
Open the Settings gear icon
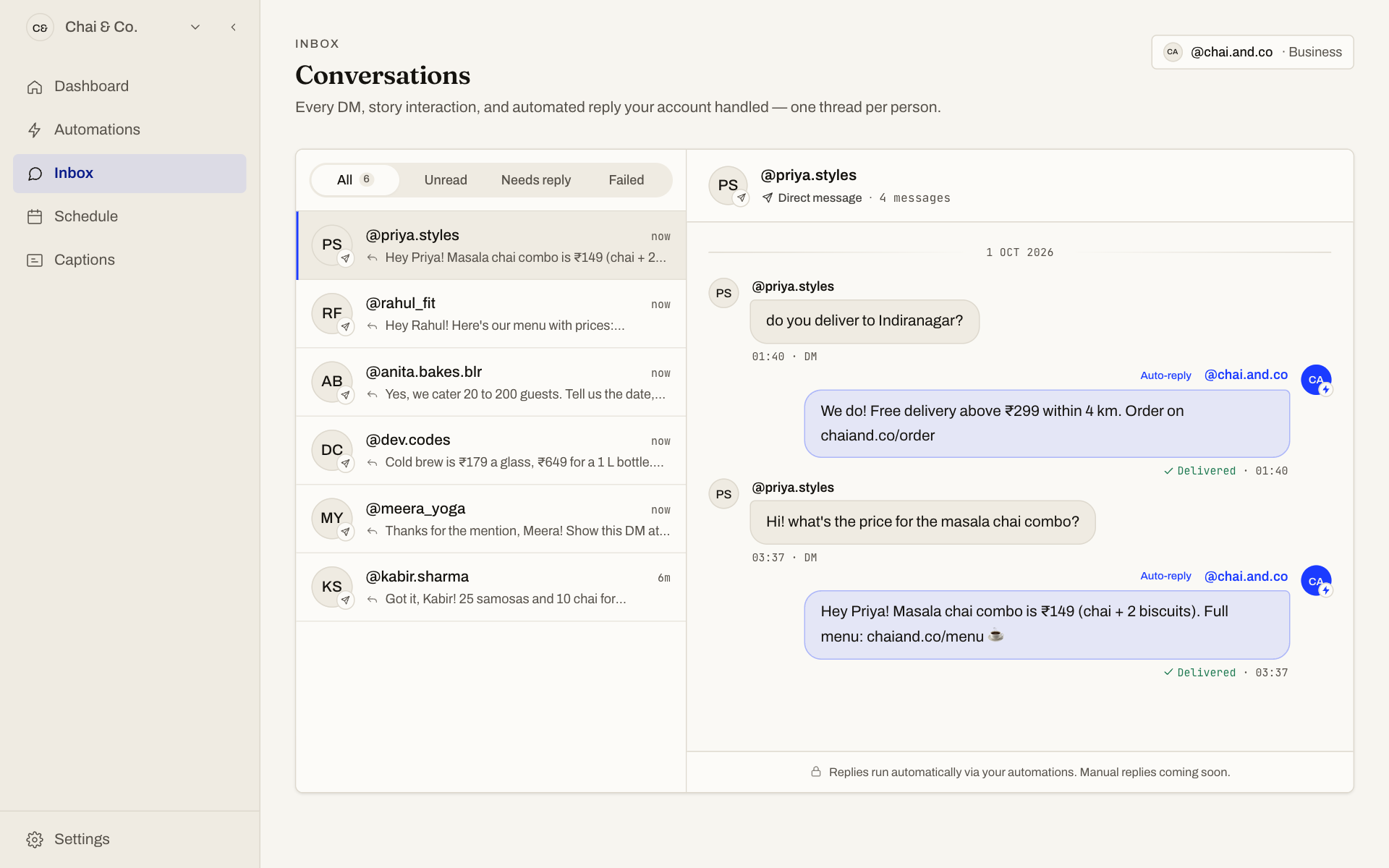coord(35,839)
